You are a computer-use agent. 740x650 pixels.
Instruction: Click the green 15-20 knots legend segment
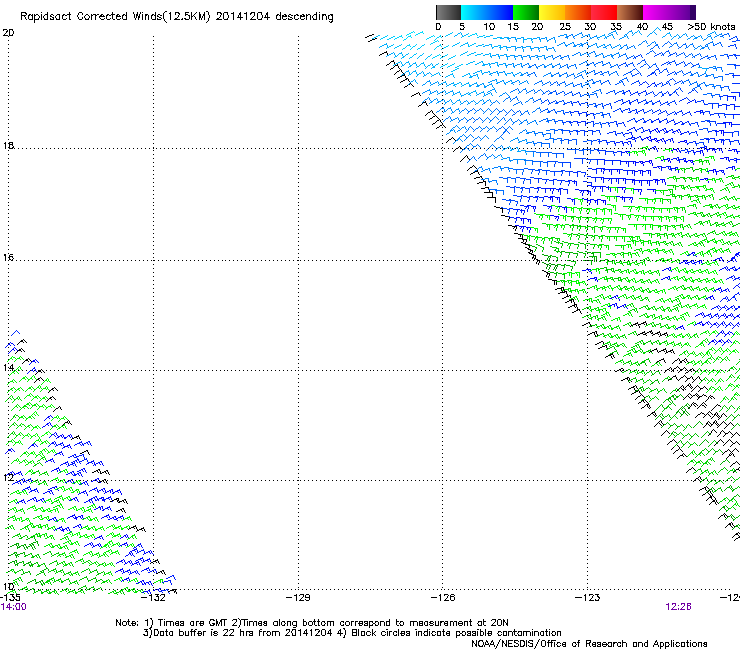pyautogui.click(x=526, y=12)
